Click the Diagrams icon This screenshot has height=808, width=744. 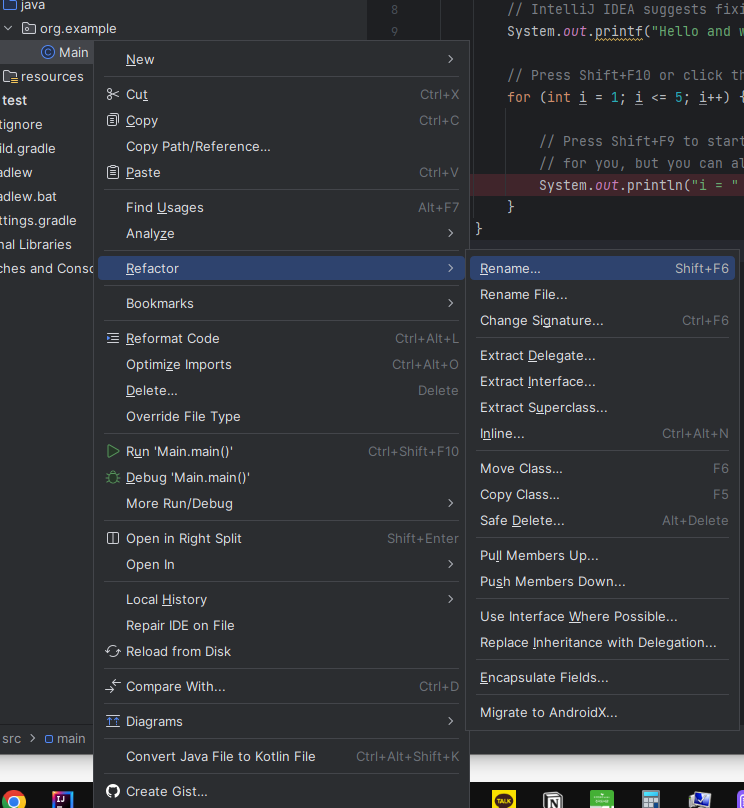[112, 721]
